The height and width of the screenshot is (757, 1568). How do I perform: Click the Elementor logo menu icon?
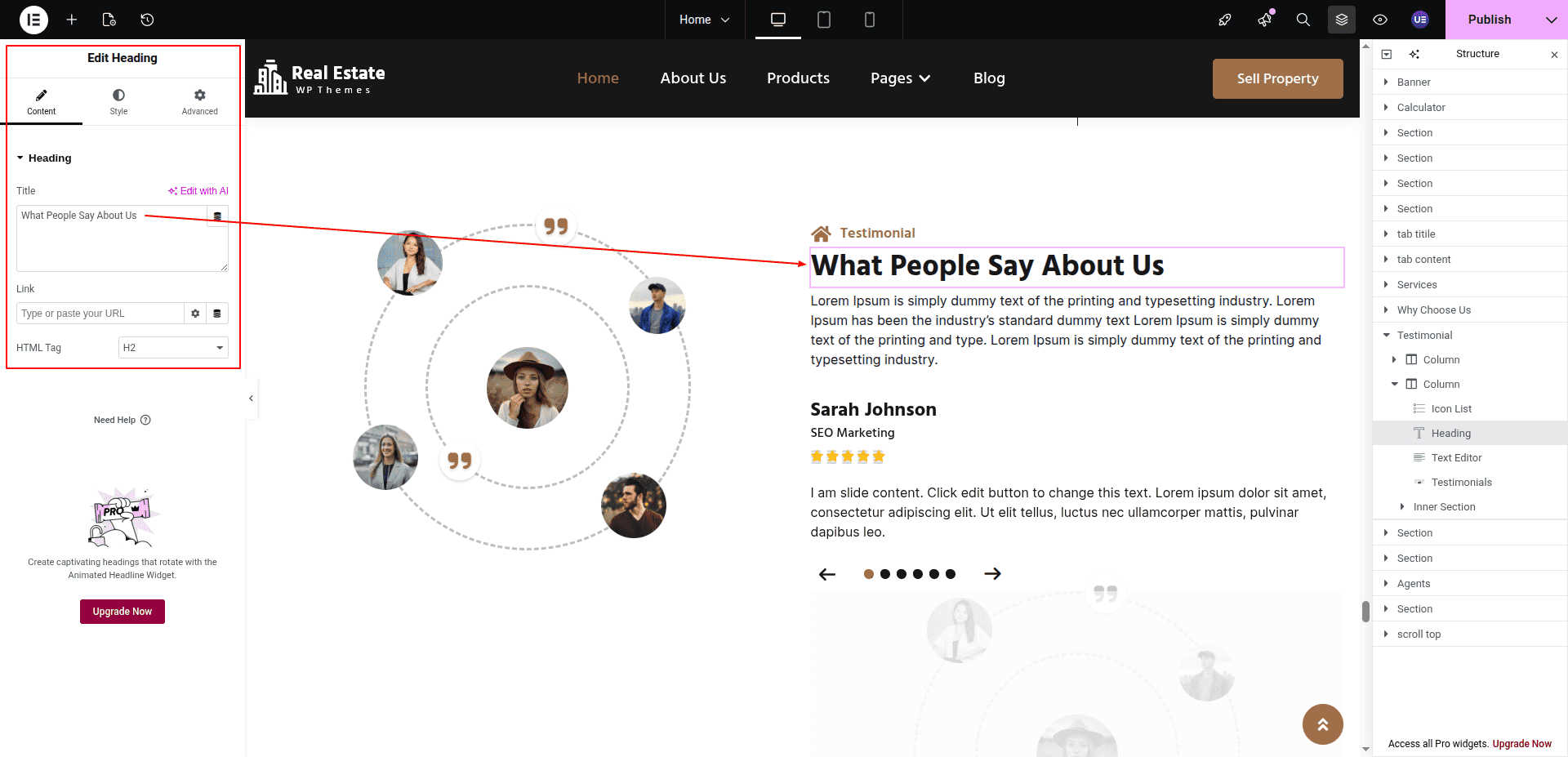33,20
